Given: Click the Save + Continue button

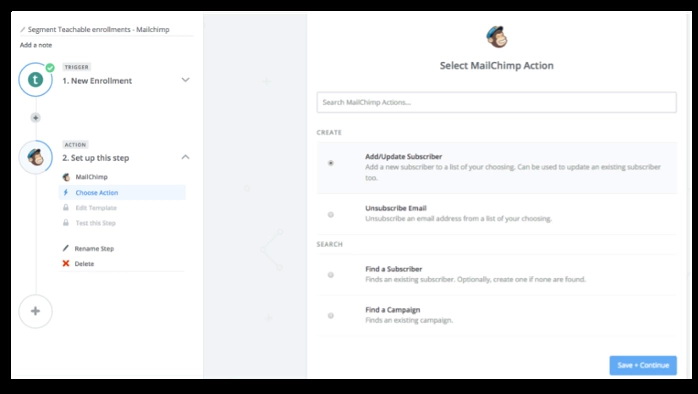Looking at the screenshot, I should coord(643,365).
